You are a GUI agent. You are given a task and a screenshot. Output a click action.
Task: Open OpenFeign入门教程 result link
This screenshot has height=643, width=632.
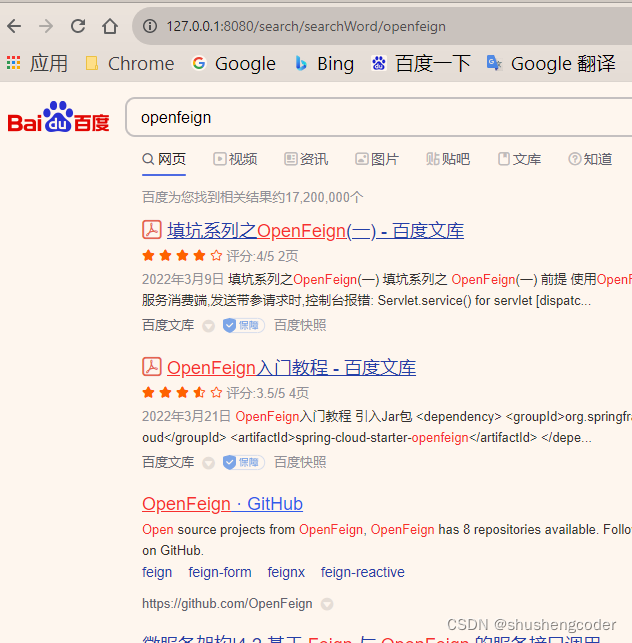pos(292,367)
